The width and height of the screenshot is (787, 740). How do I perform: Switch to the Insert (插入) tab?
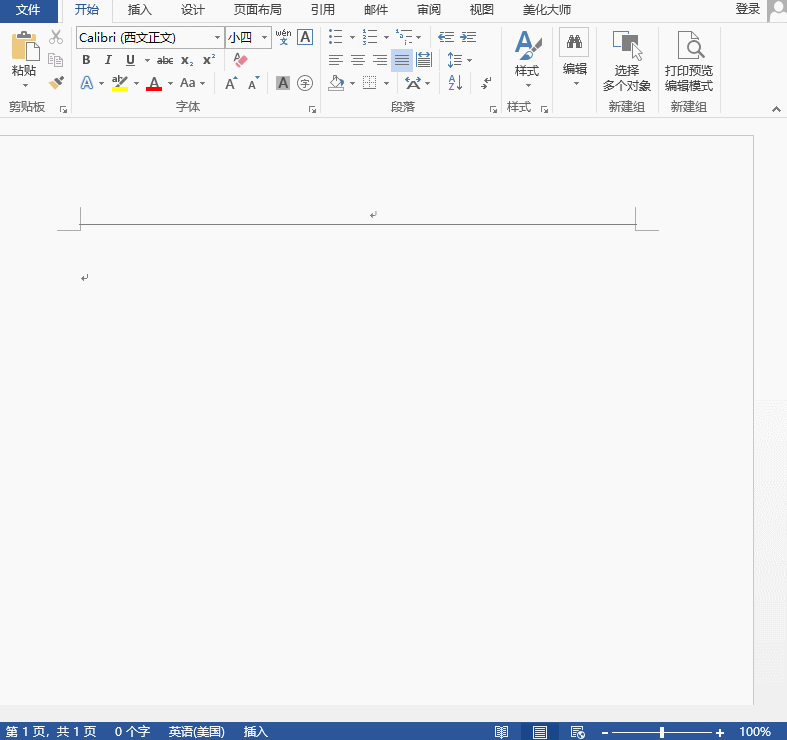pyautogui.click(x=140, y=10)
